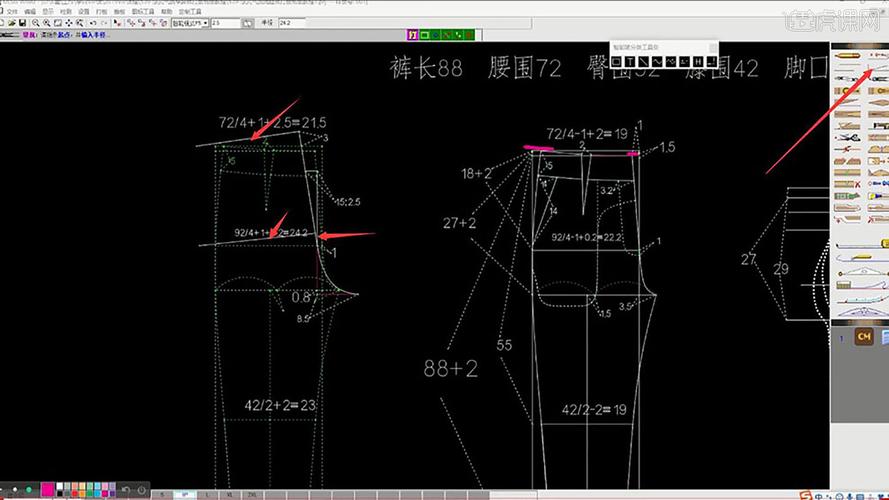Click the fit-to-window rectangle icon

pos(58,23)
